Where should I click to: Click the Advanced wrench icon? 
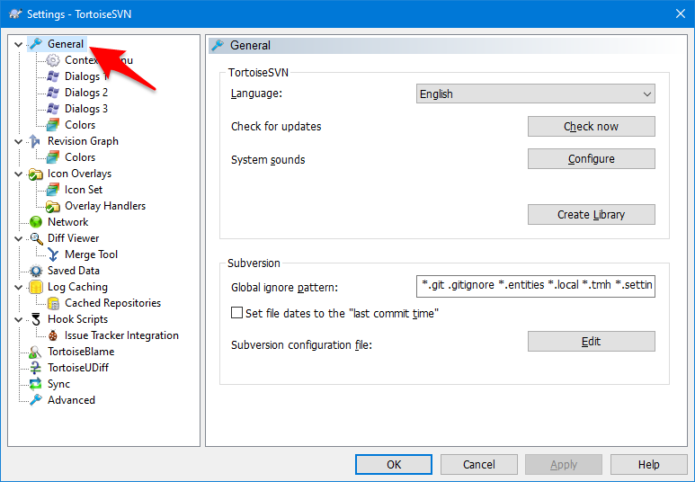coord(36,400)
